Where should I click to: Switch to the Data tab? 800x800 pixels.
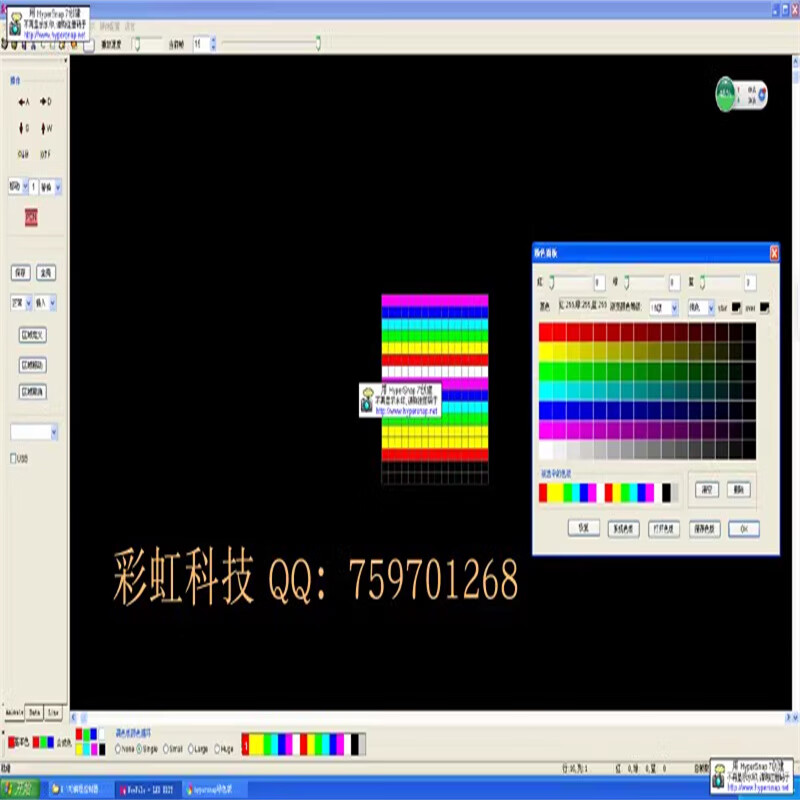(x=35, y=712)
